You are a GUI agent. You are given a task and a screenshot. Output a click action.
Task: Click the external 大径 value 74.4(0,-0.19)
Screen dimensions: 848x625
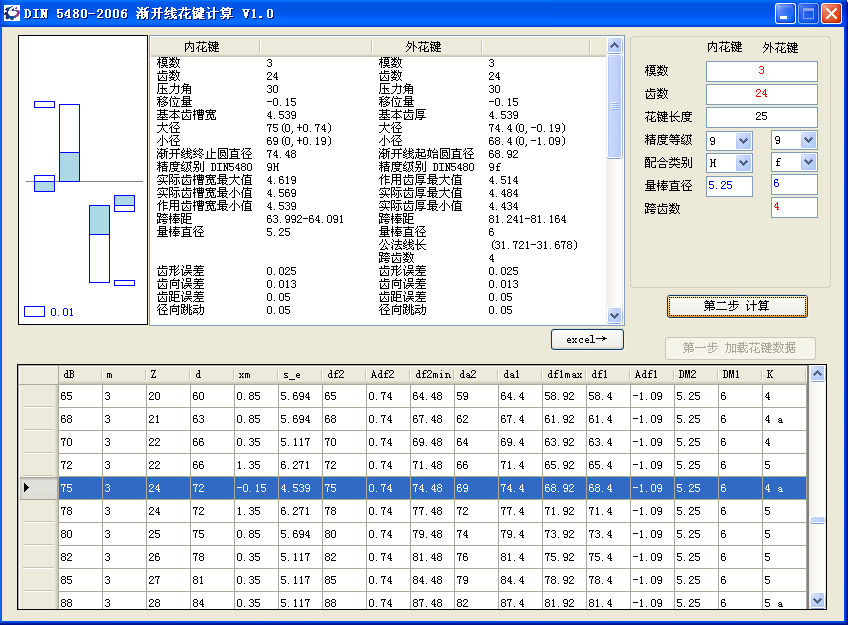527,128
